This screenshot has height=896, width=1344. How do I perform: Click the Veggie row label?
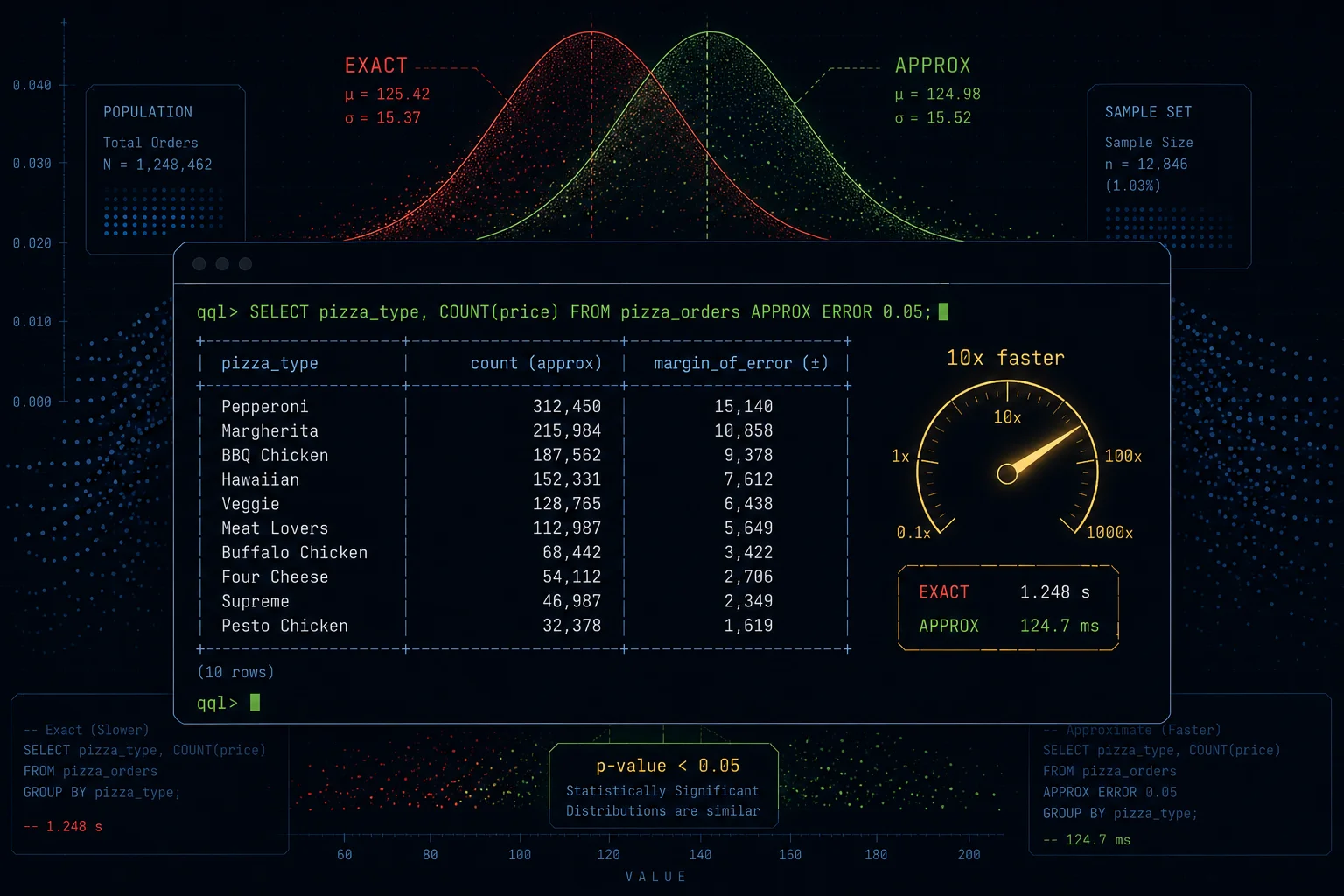pos(250,504)
